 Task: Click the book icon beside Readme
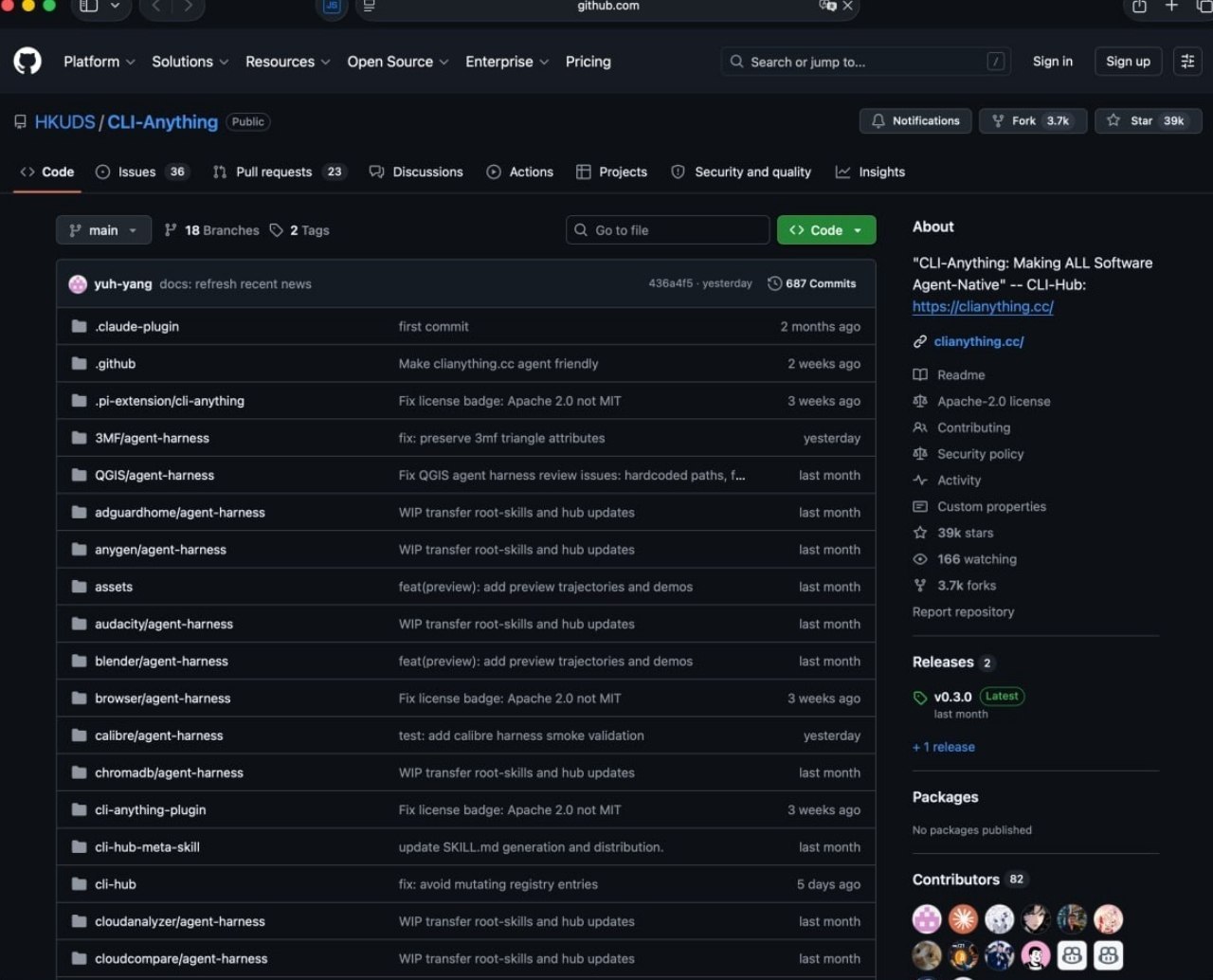tap(919, 375)
